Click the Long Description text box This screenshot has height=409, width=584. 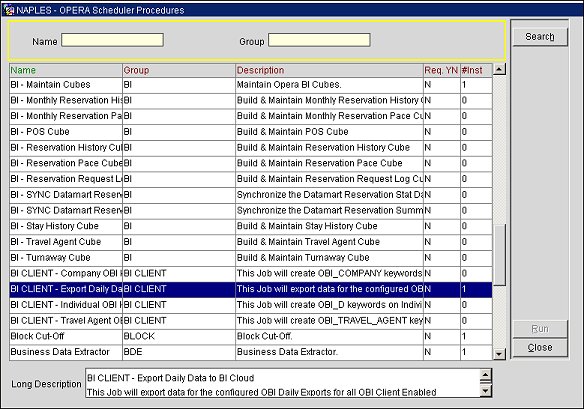(283, 383)
